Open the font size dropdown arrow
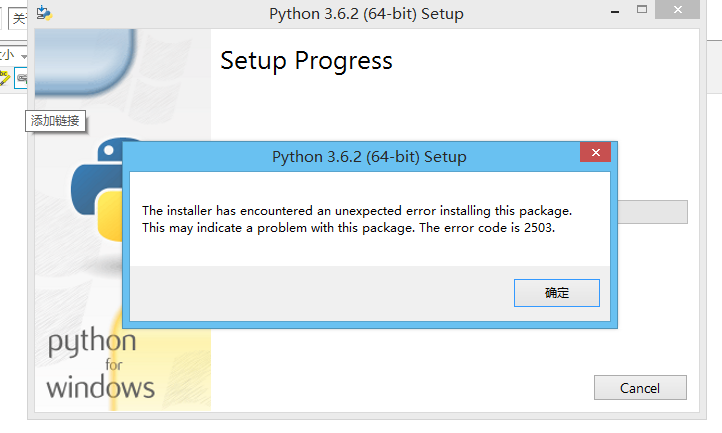The image size is (722, 433). pos(22,55)
